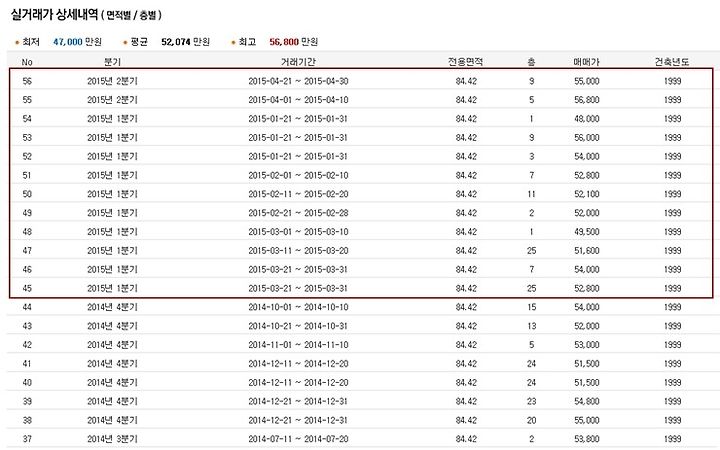Click the 매매가 column header
The height and width of the screenshot is (450, 720).
tap(586, 62)
